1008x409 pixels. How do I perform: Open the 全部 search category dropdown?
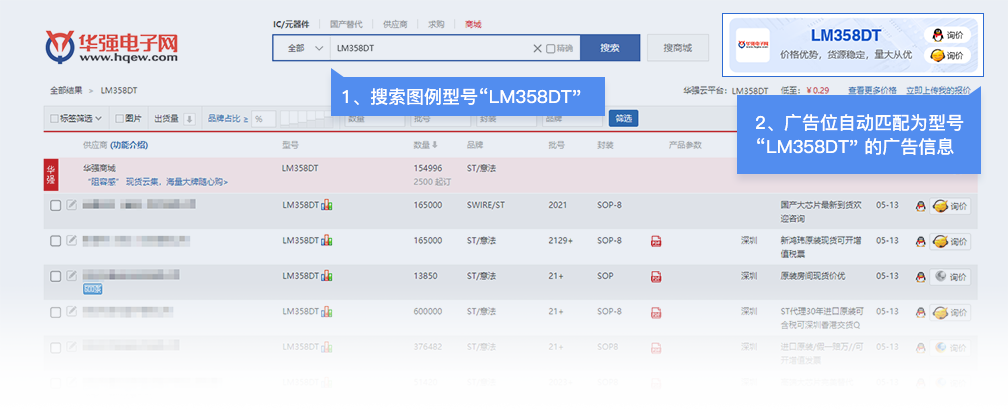click(x=301, y=48)
